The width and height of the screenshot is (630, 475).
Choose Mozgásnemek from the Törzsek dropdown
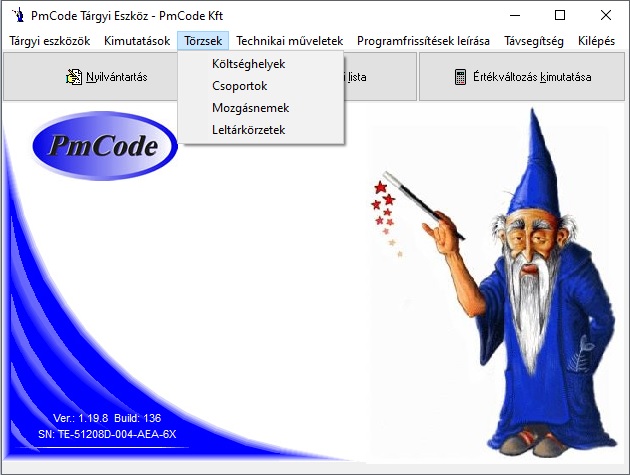pos(261,108)
